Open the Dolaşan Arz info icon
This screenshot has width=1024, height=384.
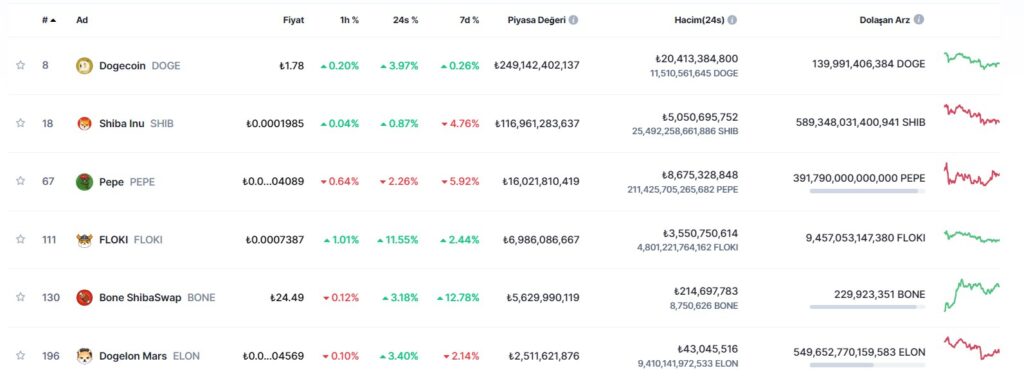click(x=919, y=20)
